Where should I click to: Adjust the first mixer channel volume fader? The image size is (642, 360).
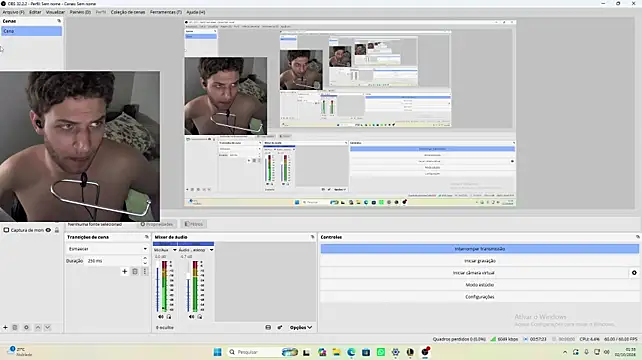click(157, 287)
